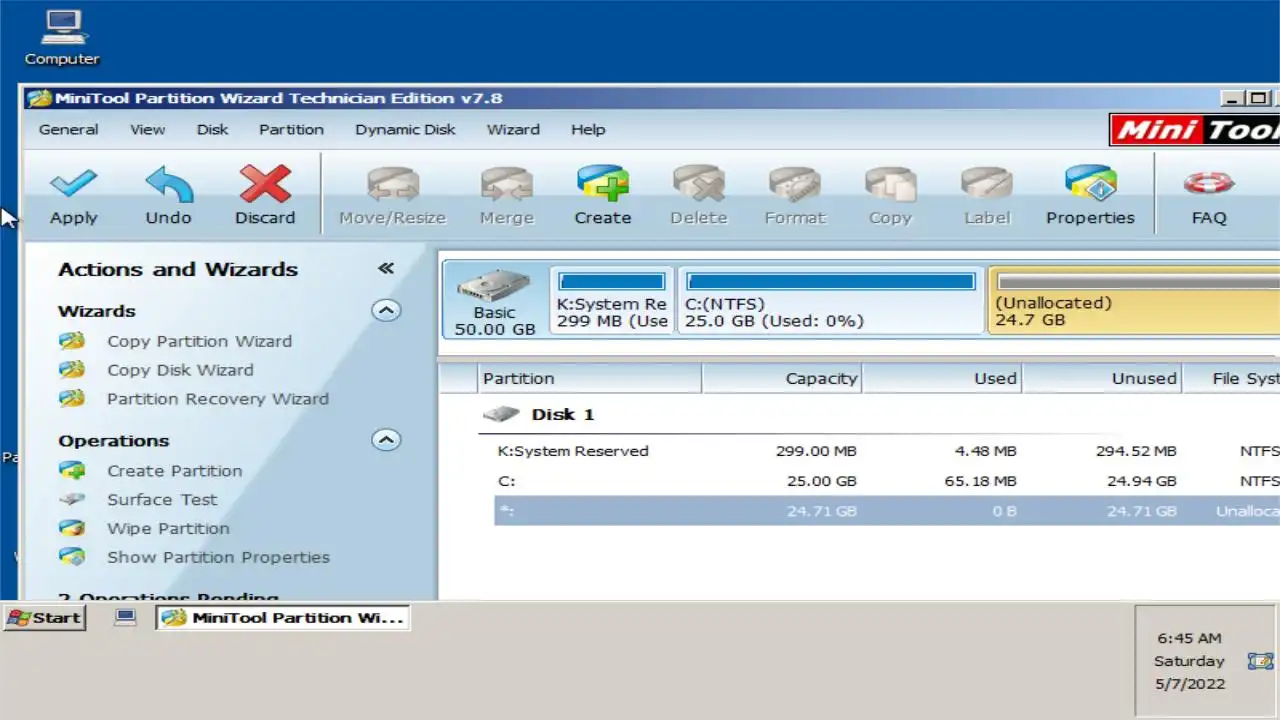The width and height of the screenshot is (1280, 720).
Task: Sort by the Partition column header
Action: point(590,378)
